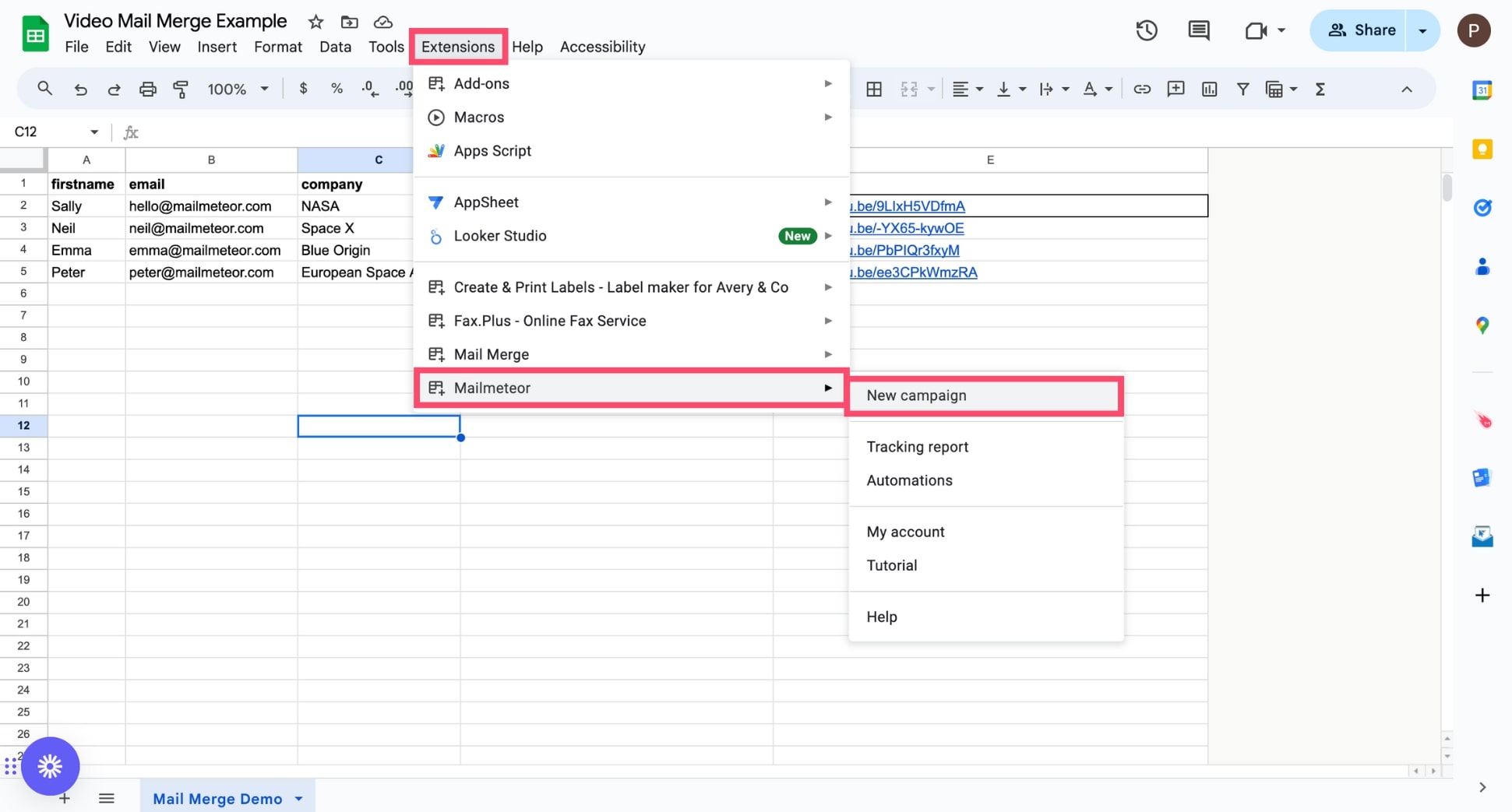Viewport: 1512px width, 812px height.
Task: Open the File menu
Action: tap(76, 47)
